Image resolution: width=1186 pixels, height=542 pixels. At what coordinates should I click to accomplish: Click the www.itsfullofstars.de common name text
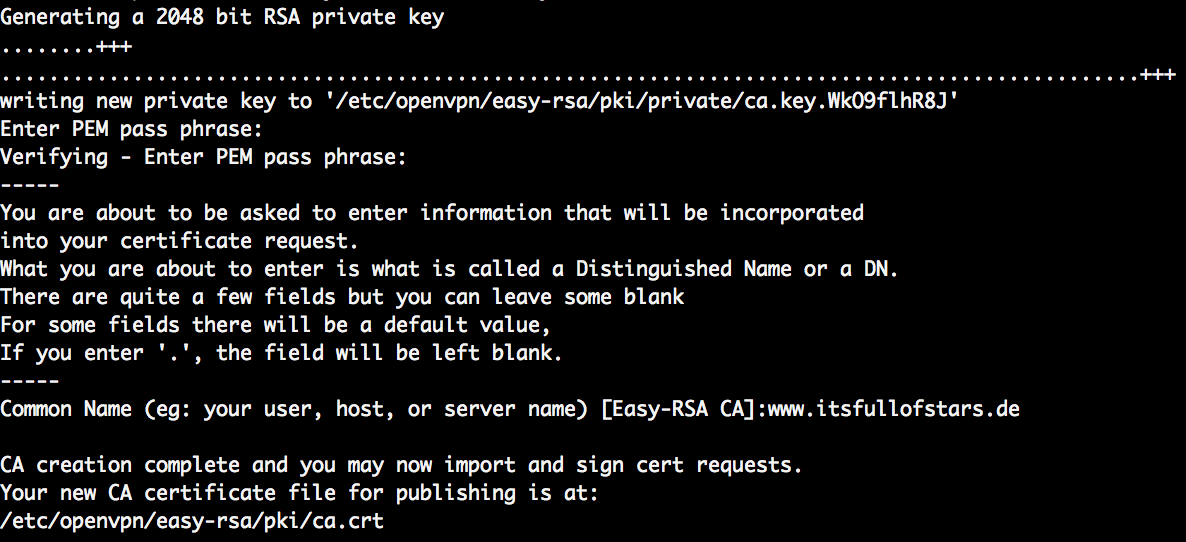[893, 409]
